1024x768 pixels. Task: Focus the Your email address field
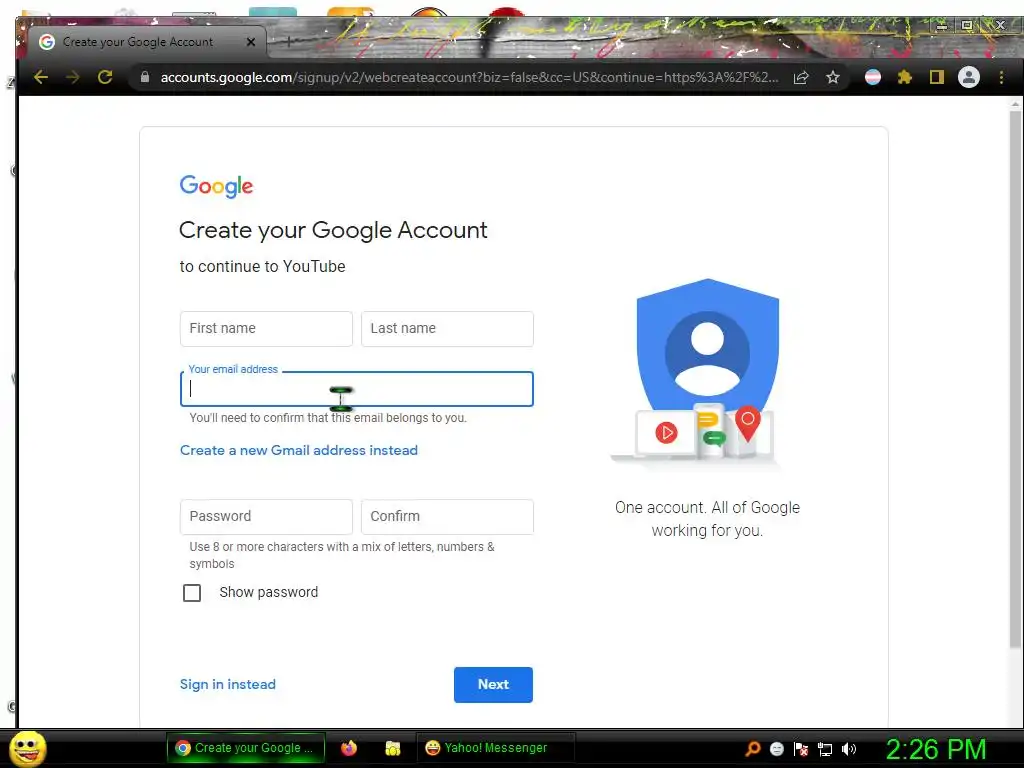(357, 389)
